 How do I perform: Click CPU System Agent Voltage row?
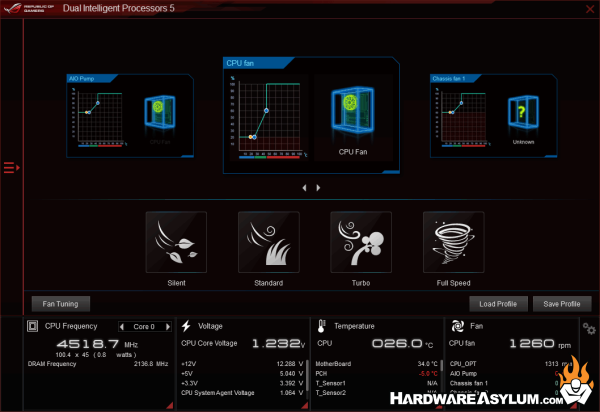click(242, 393)
